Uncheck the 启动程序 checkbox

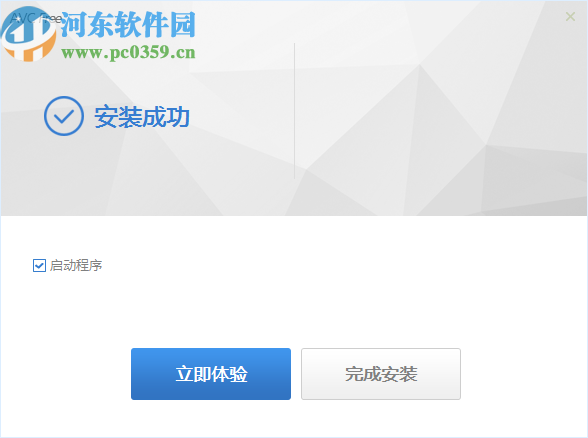click(39, 266)
